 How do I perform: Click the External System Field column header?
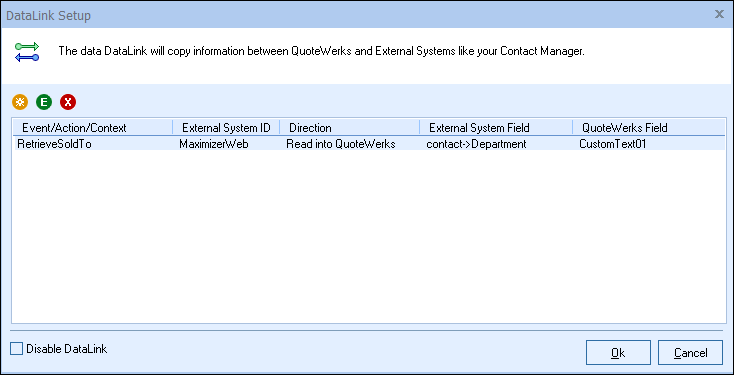point(496,127)
